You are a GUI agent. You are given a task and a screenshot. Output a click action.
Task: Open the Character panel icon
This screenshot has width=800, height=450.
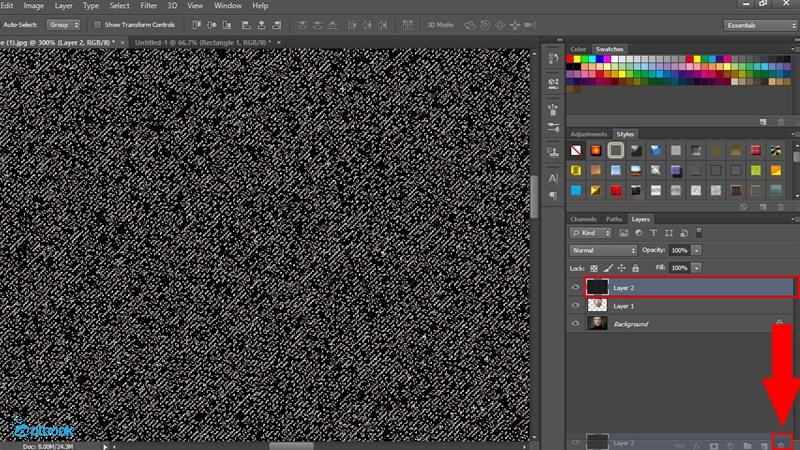pos(553,178)
